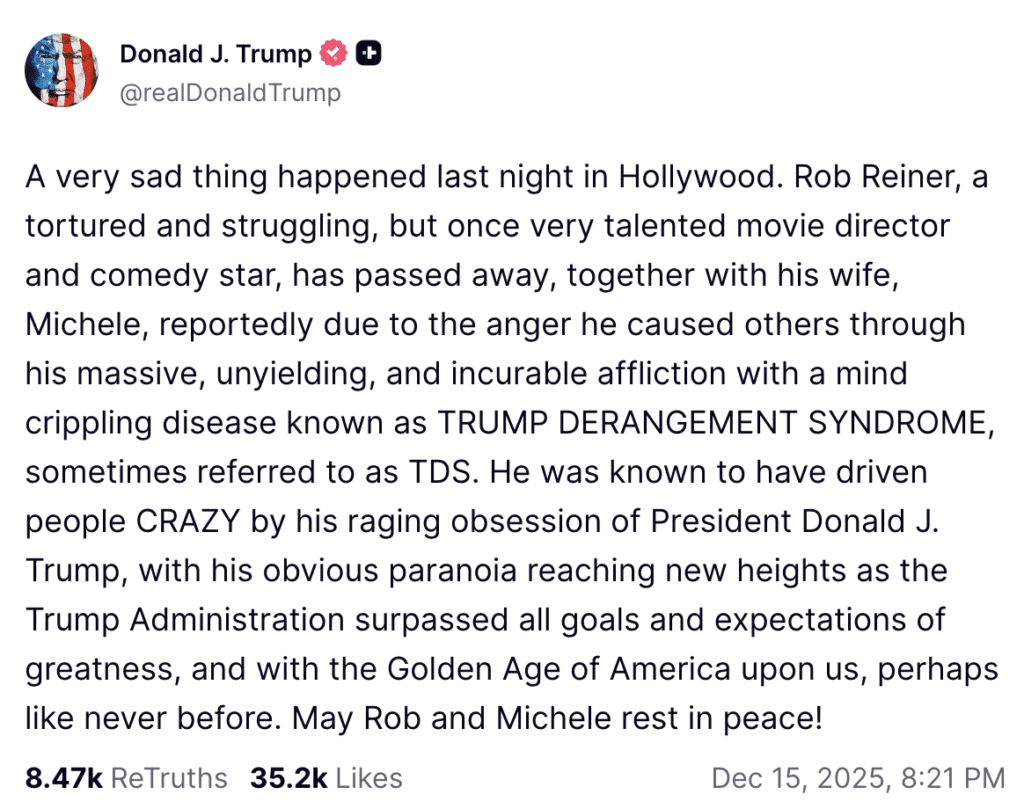The width and height of the screenshot is (1024, 809).
Task: Open the flag-themed profile avatar
Action: (x=61, y=71)
